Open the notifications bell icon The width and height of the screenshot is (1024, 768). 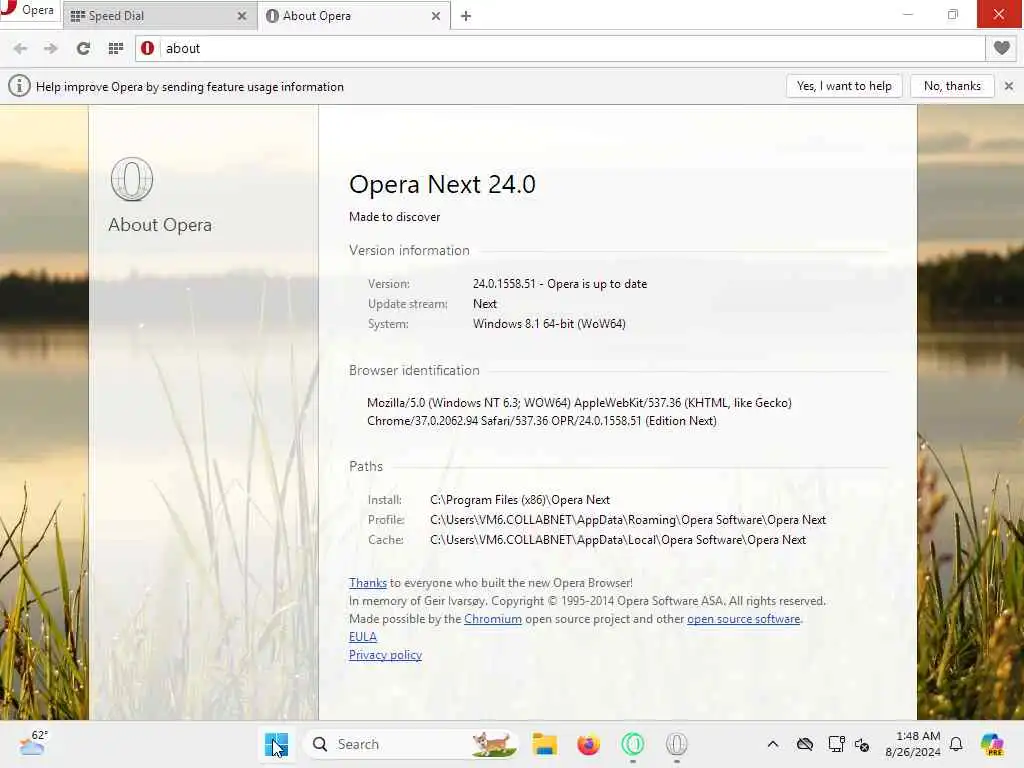[956, 744]
